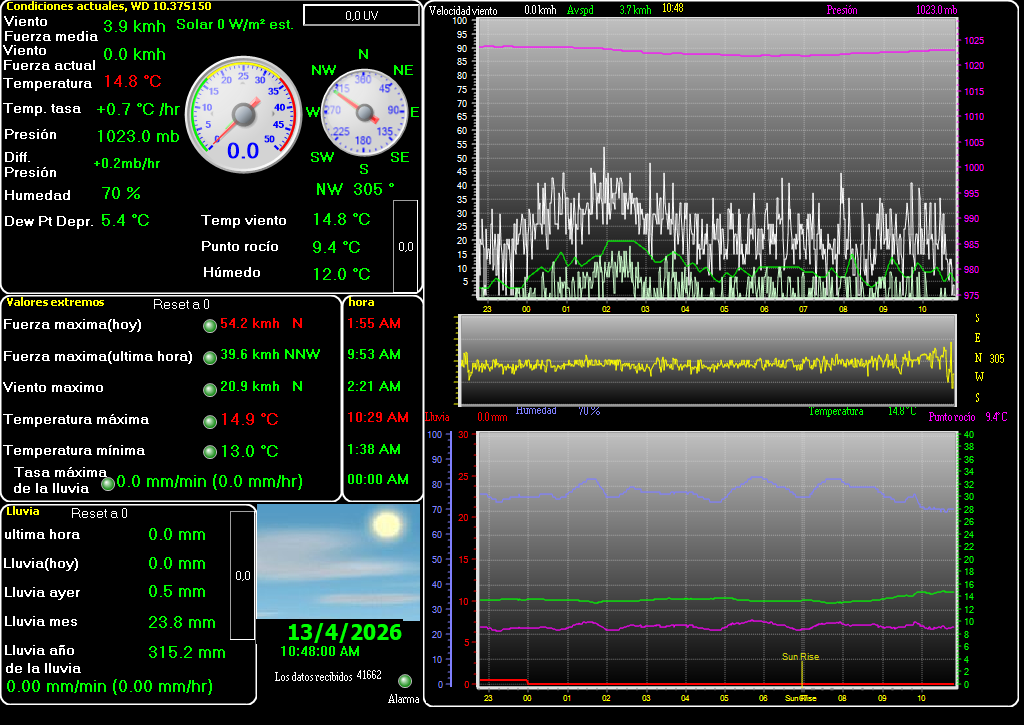Click the LED beside Temperatura mínima
Image resolution: width=1024 pixels, height=725 pixels.
click(210, 452)
